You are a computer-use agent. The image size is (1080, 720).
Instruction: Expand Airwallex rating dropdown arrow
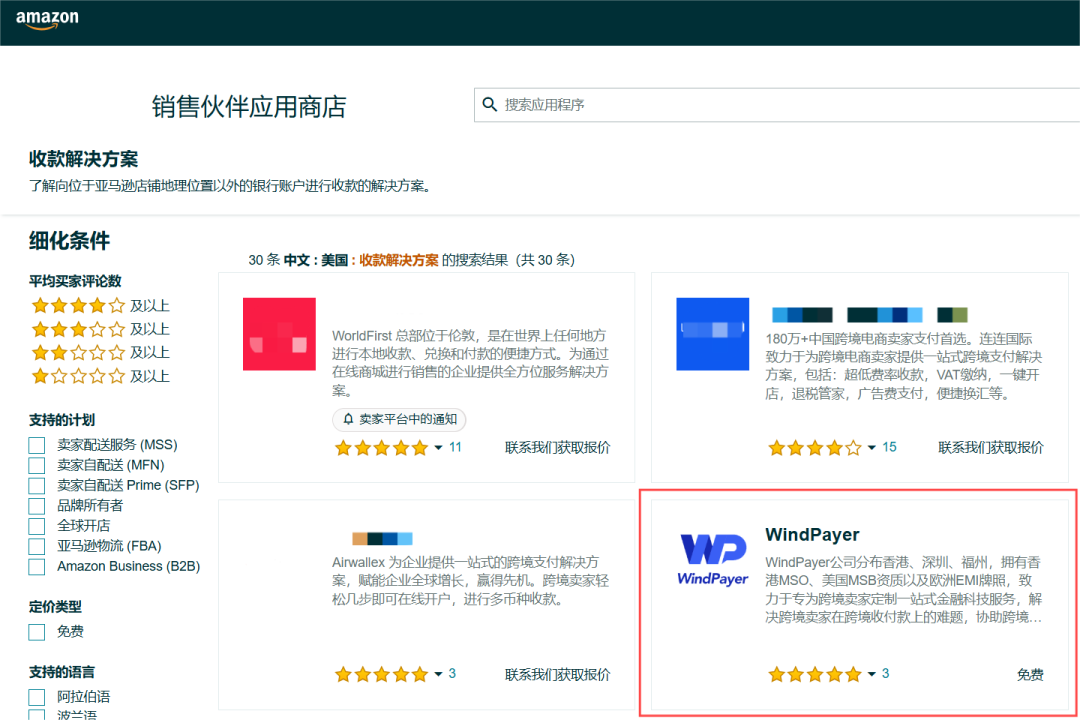438,674
